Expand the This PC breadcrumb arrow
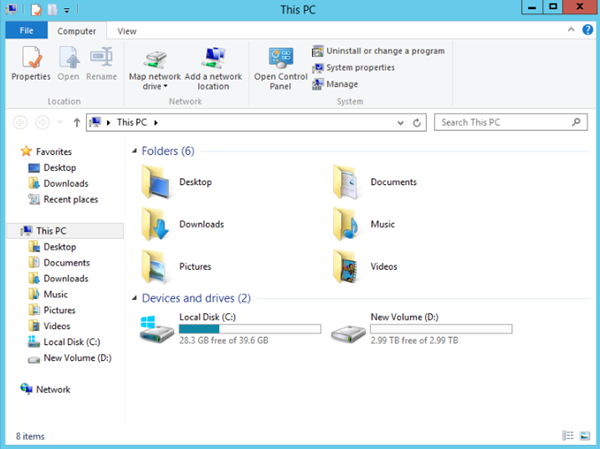The width and height of the screenshot is (600, 449). [156, 123]
